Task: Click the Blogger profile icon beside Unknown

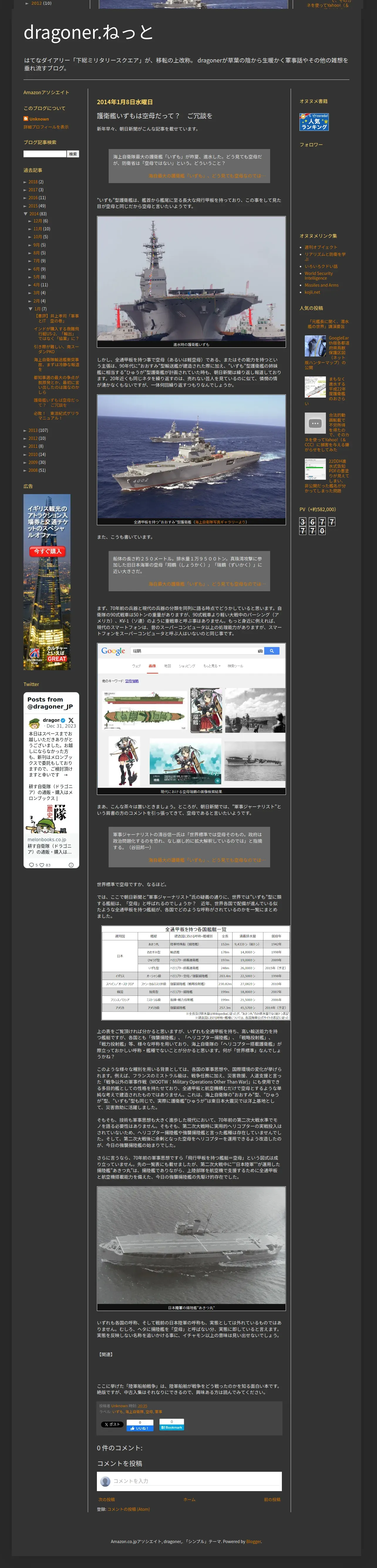Action: click(x=26, y=119)
